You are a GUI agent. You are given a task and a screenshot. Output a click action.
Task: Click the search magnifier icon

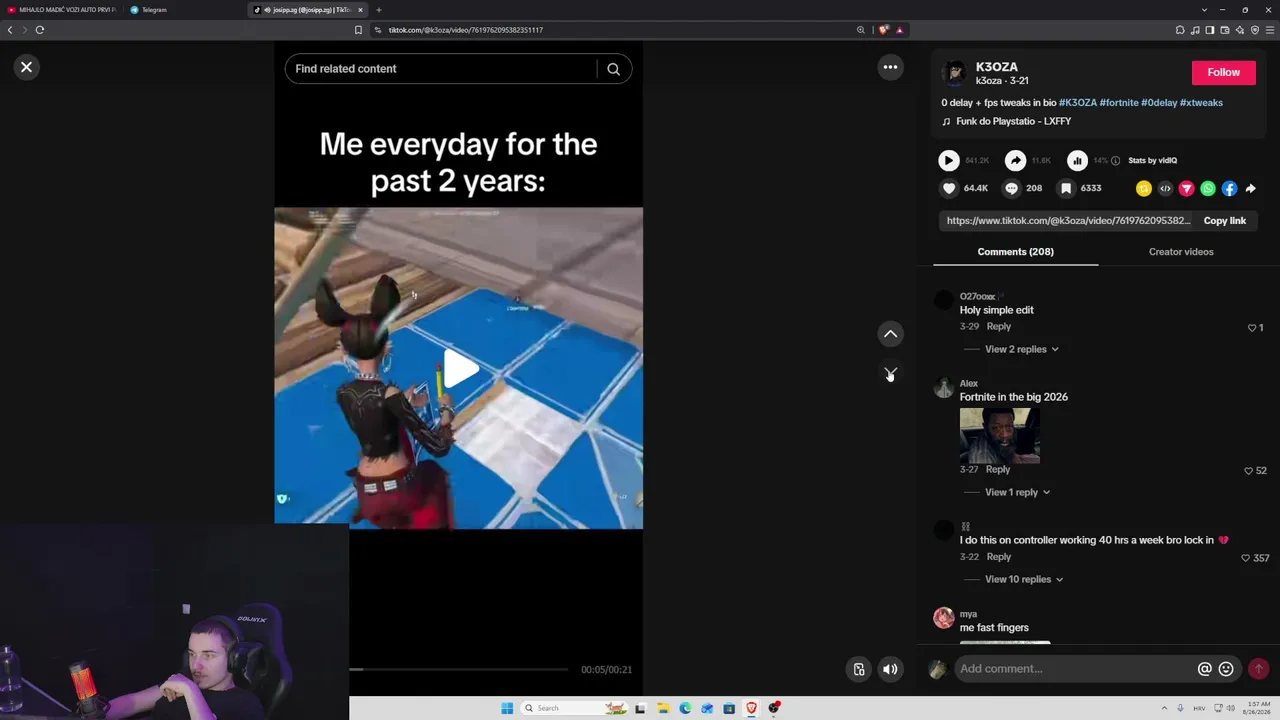614,69
